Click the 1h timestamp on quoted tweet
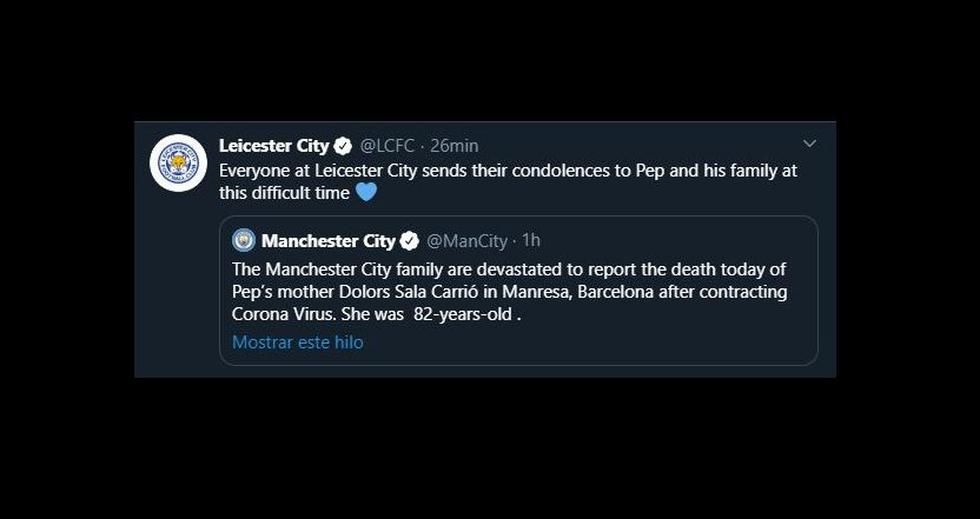This screenshot has height=519, width=980. pos(531,241)
